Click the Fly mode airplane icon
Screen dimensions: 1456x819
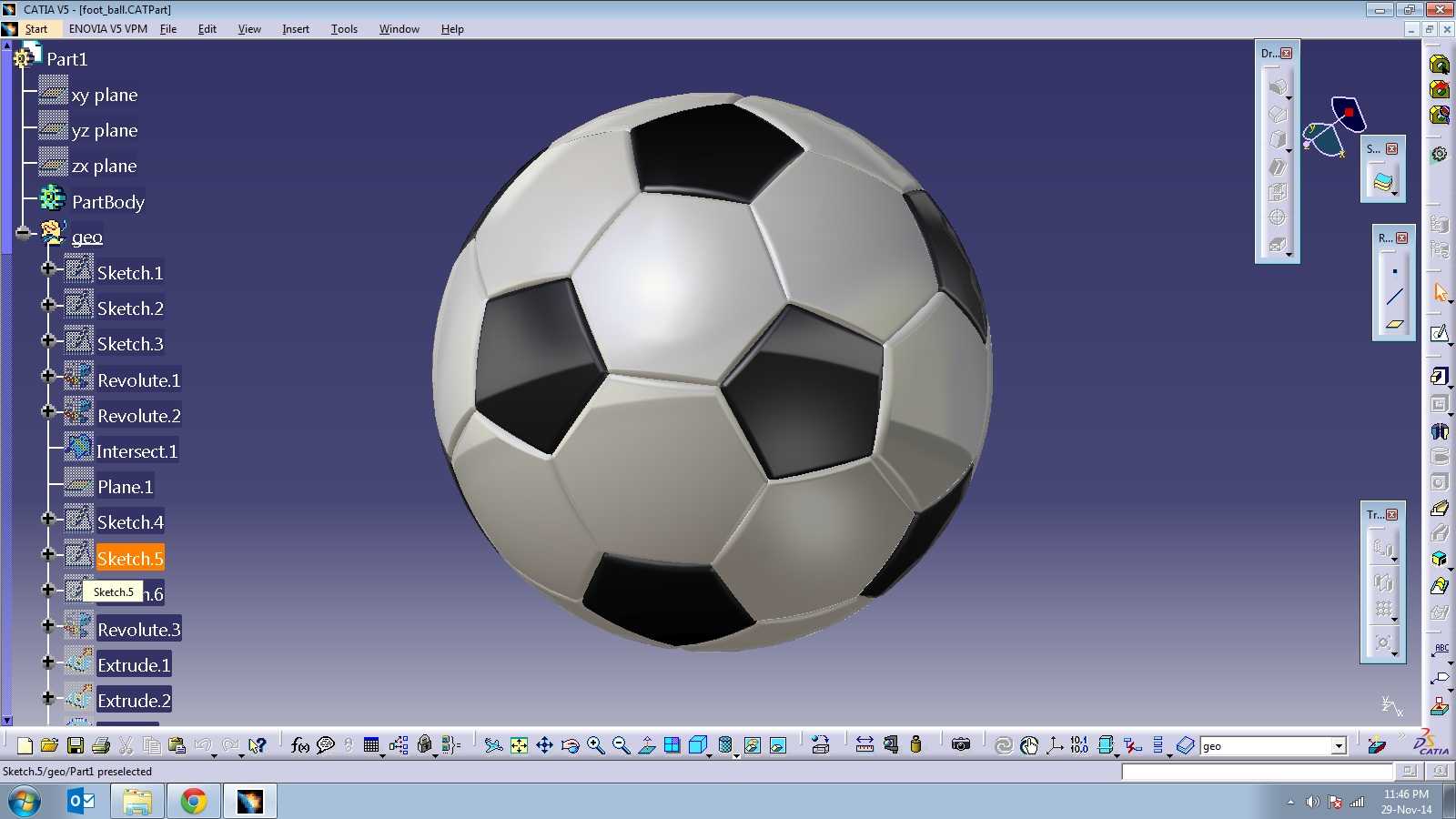tap(493, 745)
